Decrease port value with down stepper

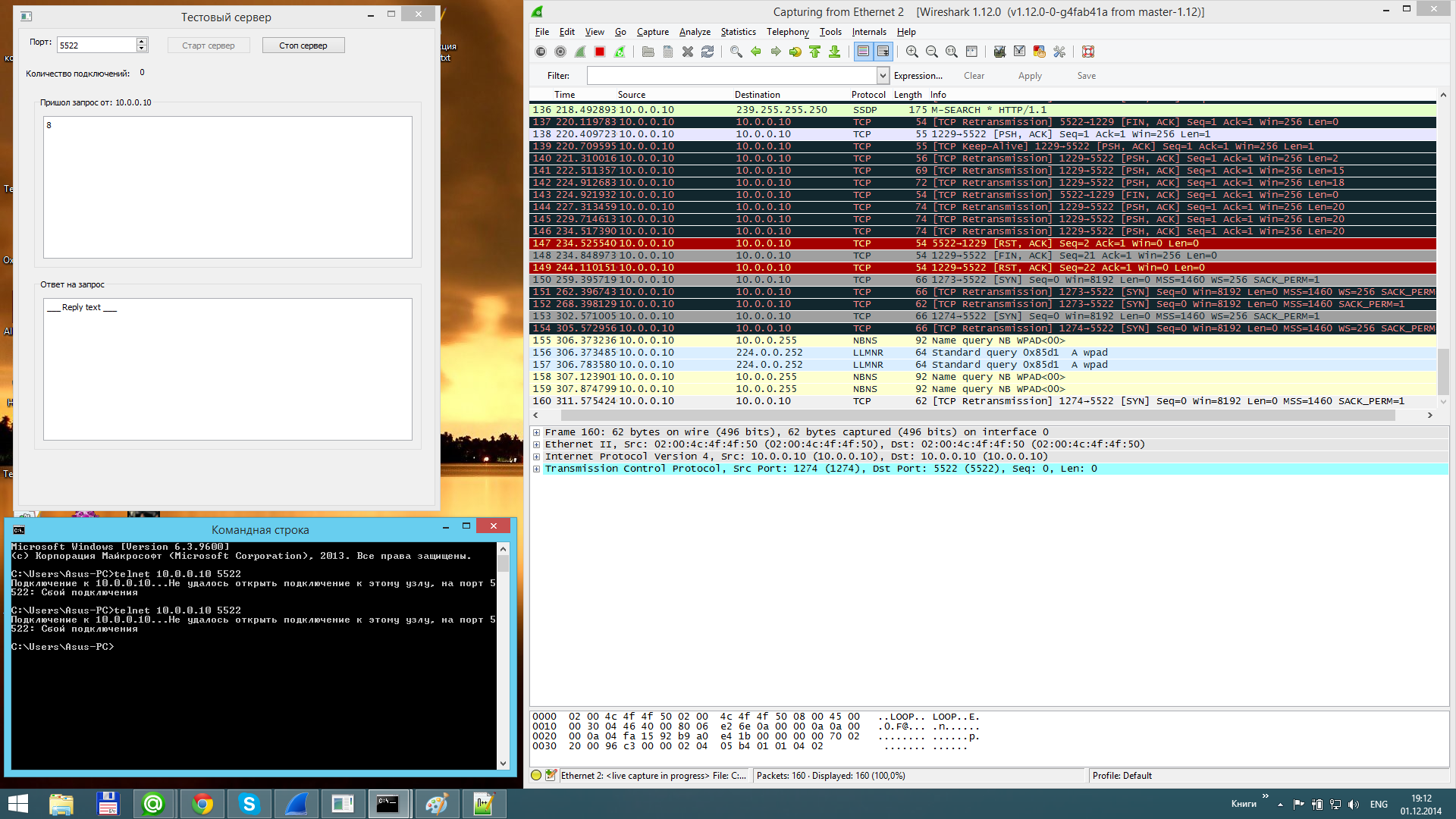[142, 49]
